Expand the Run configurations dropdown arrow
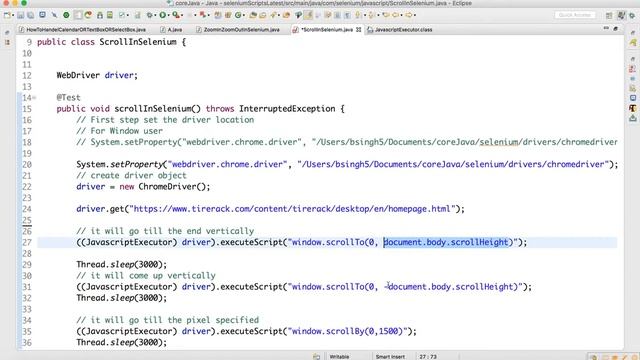 169,15
